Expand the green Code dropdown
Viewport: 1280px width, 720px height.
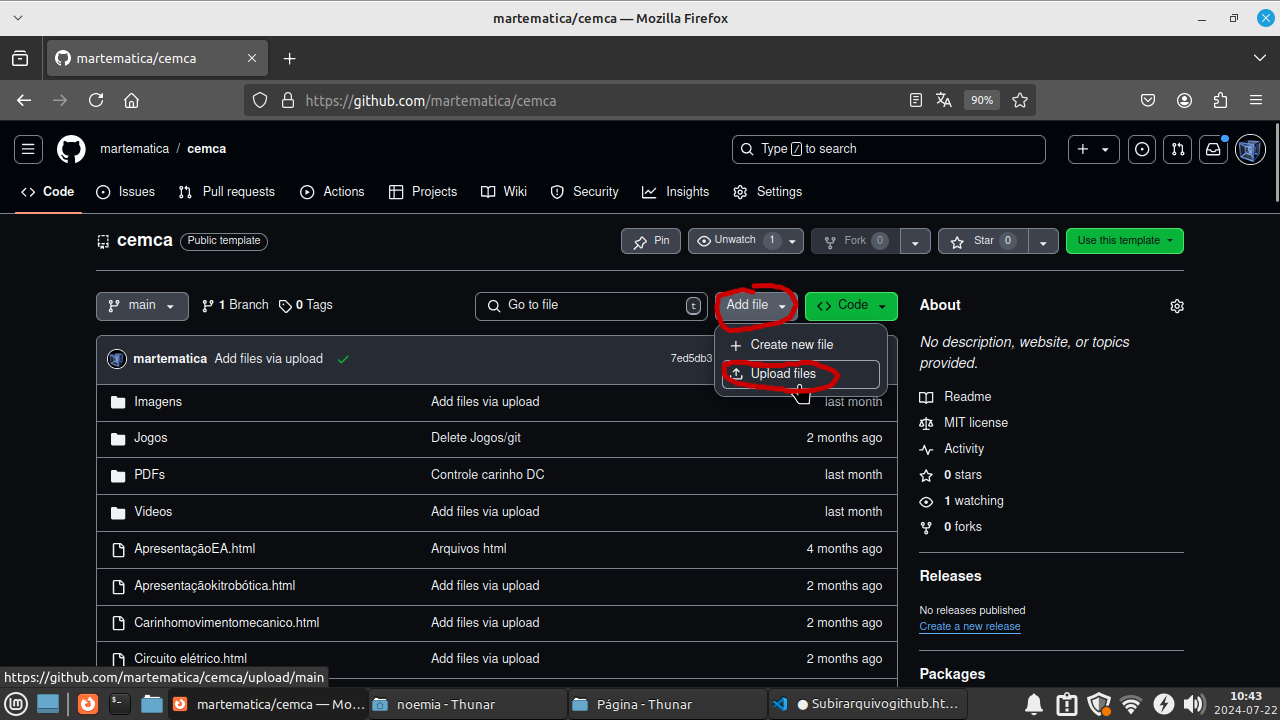click(x=851, y=306)
